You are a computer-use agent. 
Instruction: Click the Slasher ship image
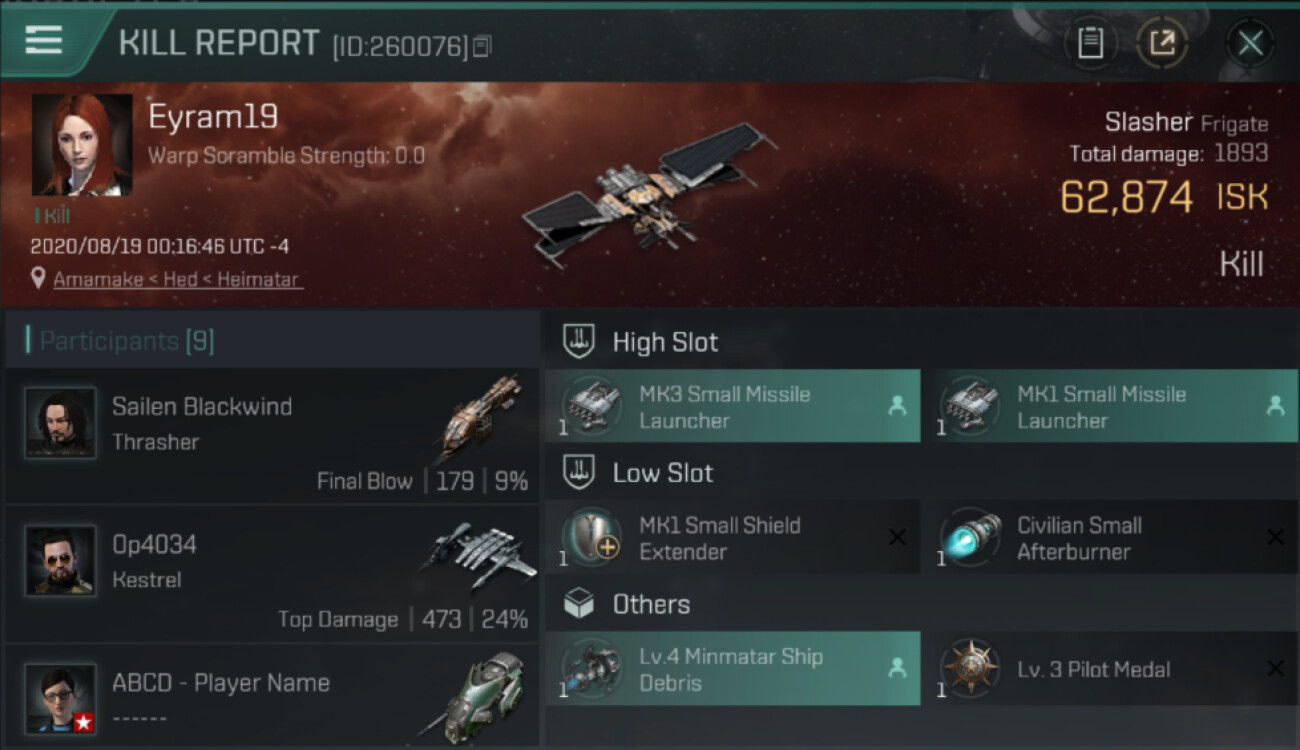click(x=648, y=196)
